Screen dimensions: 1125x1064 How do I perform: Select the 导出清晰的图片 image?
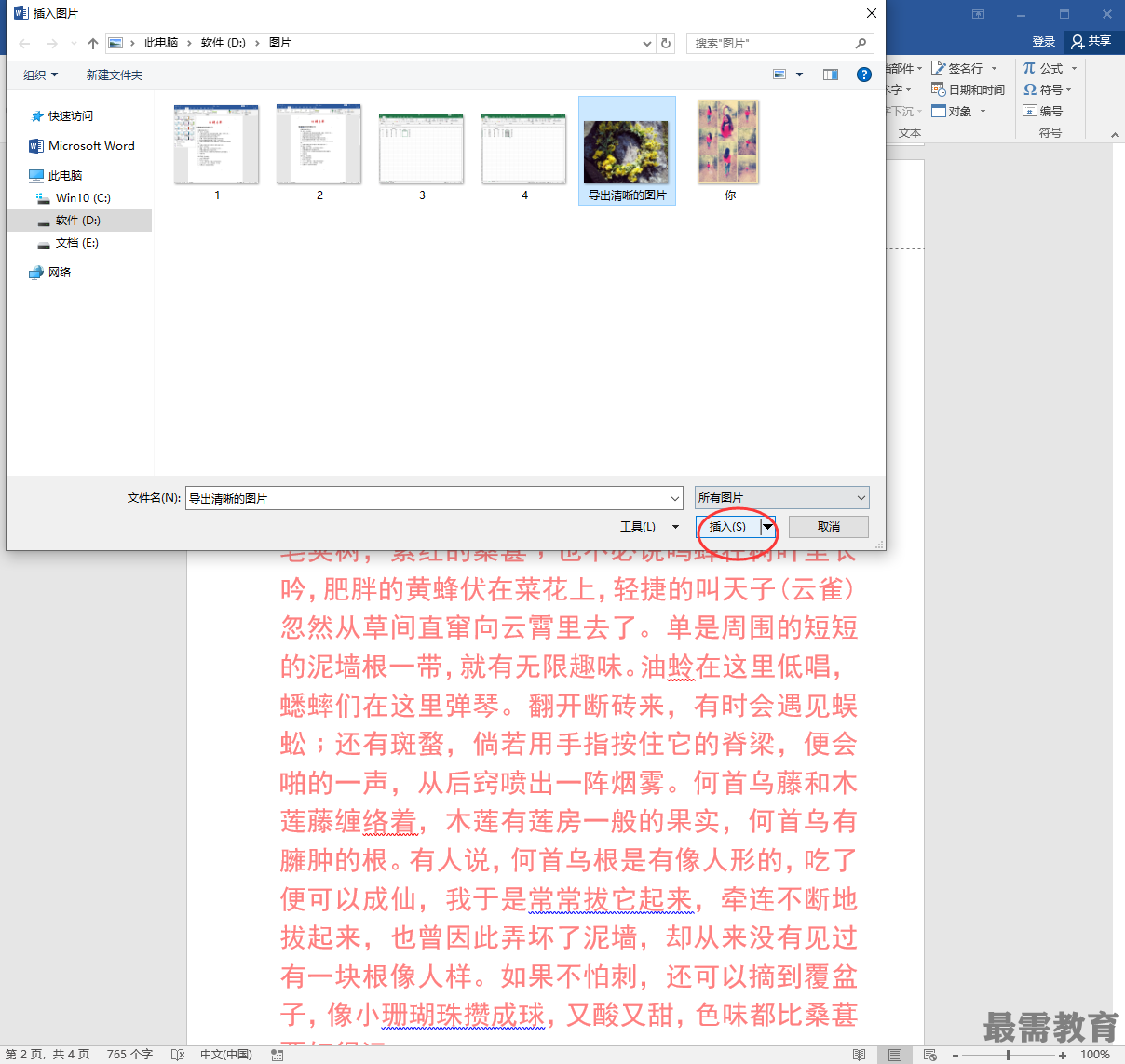[627, 151]
